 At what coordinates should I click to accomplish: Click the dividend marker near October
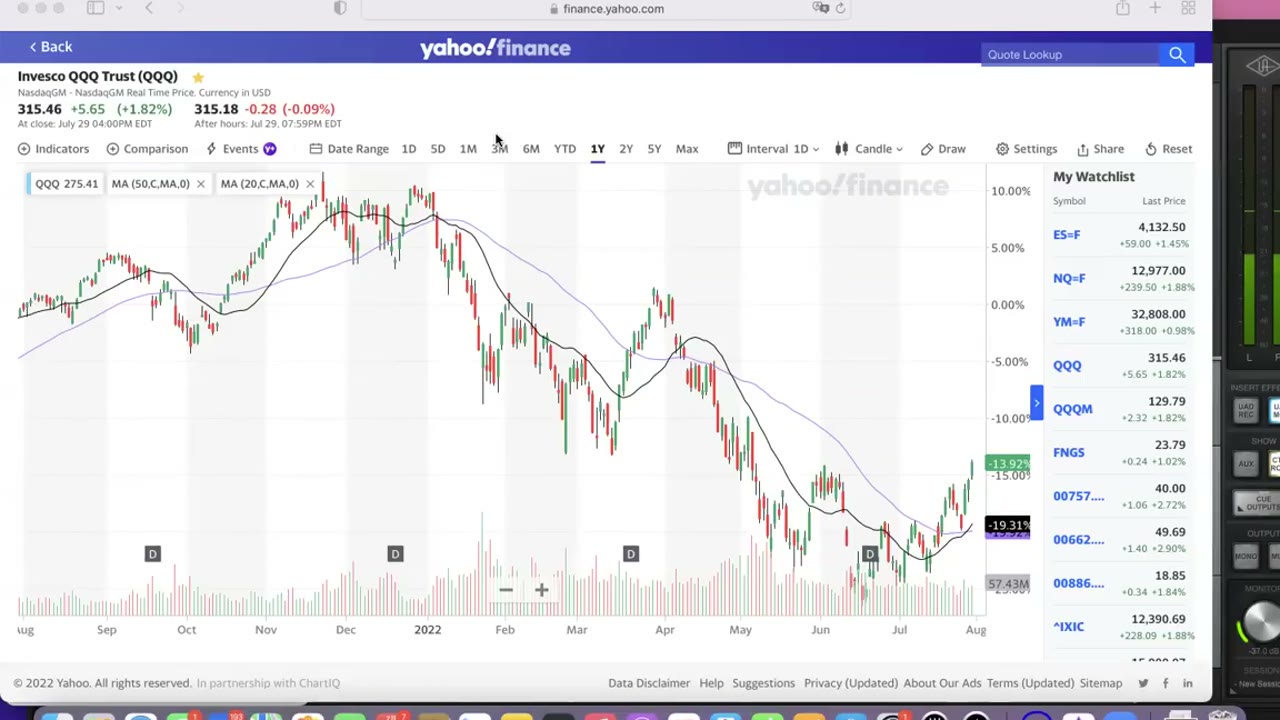pyautogui.click(x=153, y=554)
